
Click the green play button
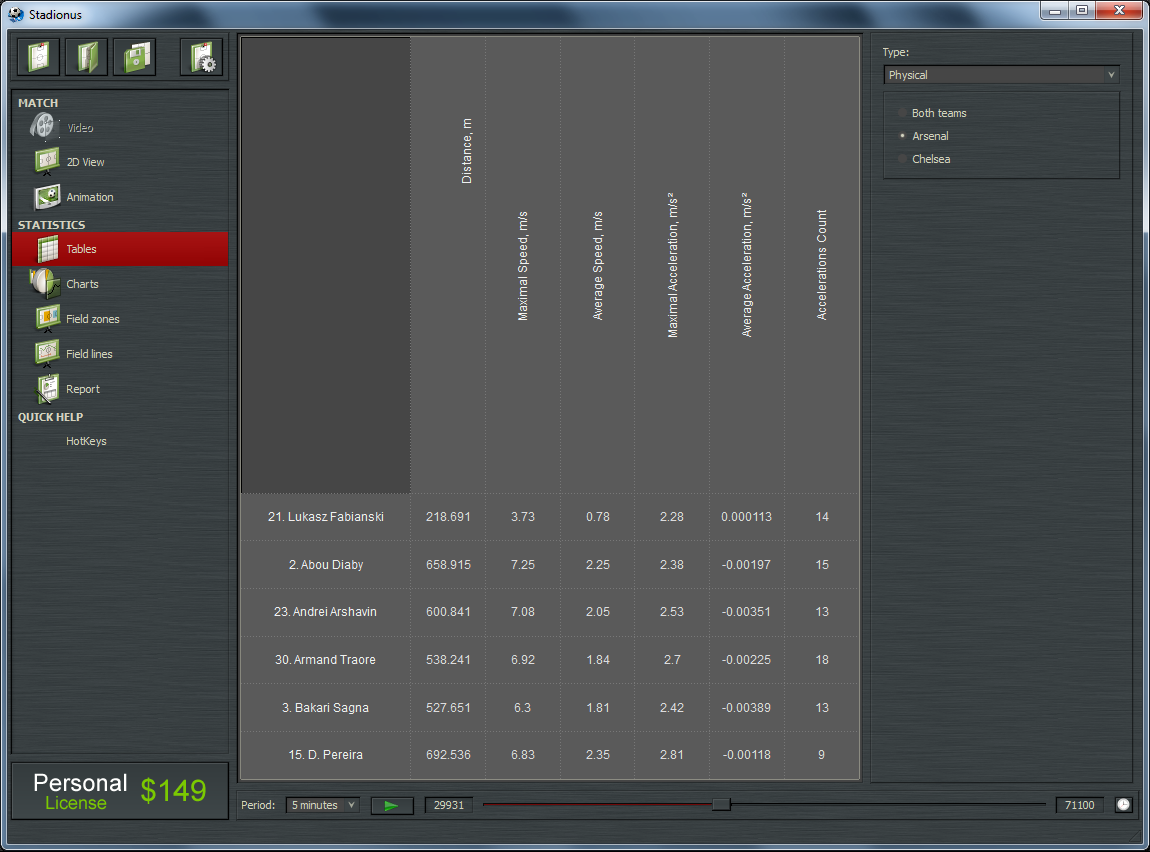point(392,806)
